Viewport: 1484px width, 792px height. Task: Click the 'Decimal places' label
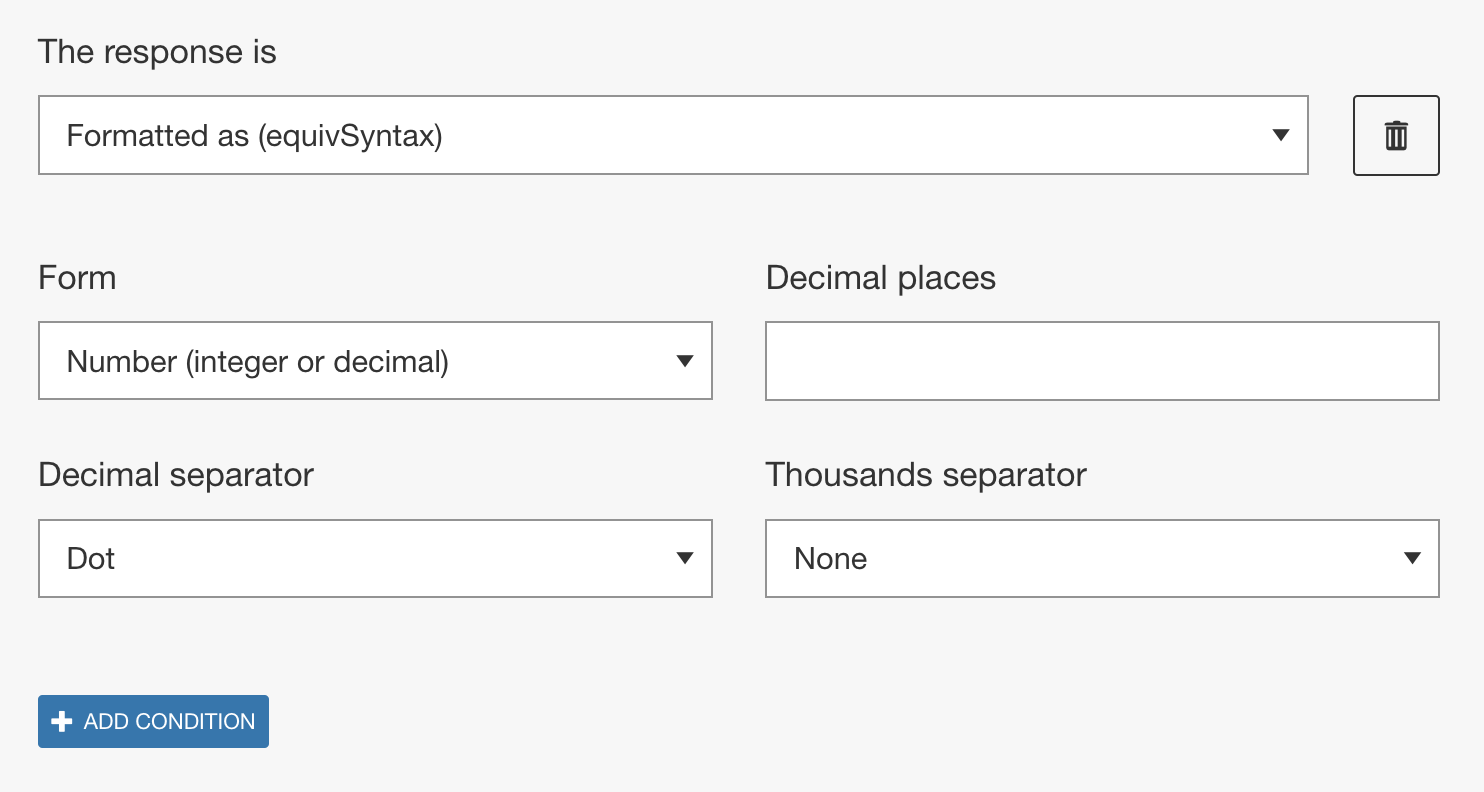point(880,277)
